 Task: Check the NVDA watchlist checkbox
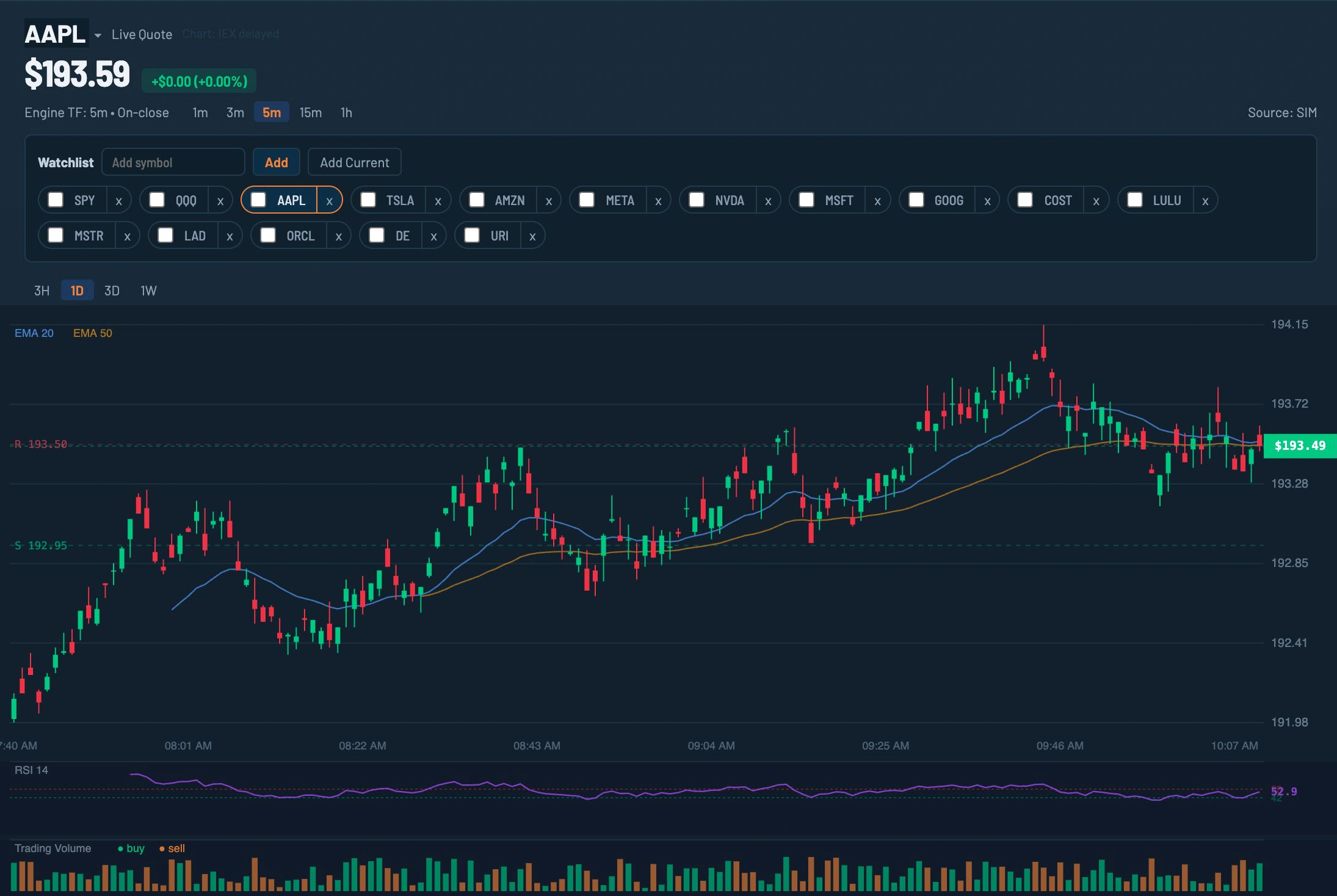coord(697,200)
